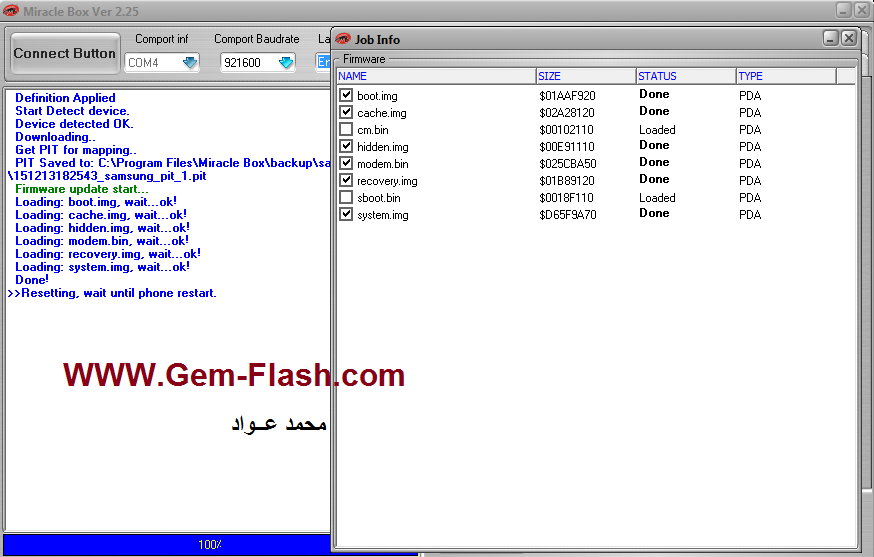Image resolution: width=874 pixels, height=557 pixels.
Task: Click size value $01AAF920
Action: [x=567, y=96]
